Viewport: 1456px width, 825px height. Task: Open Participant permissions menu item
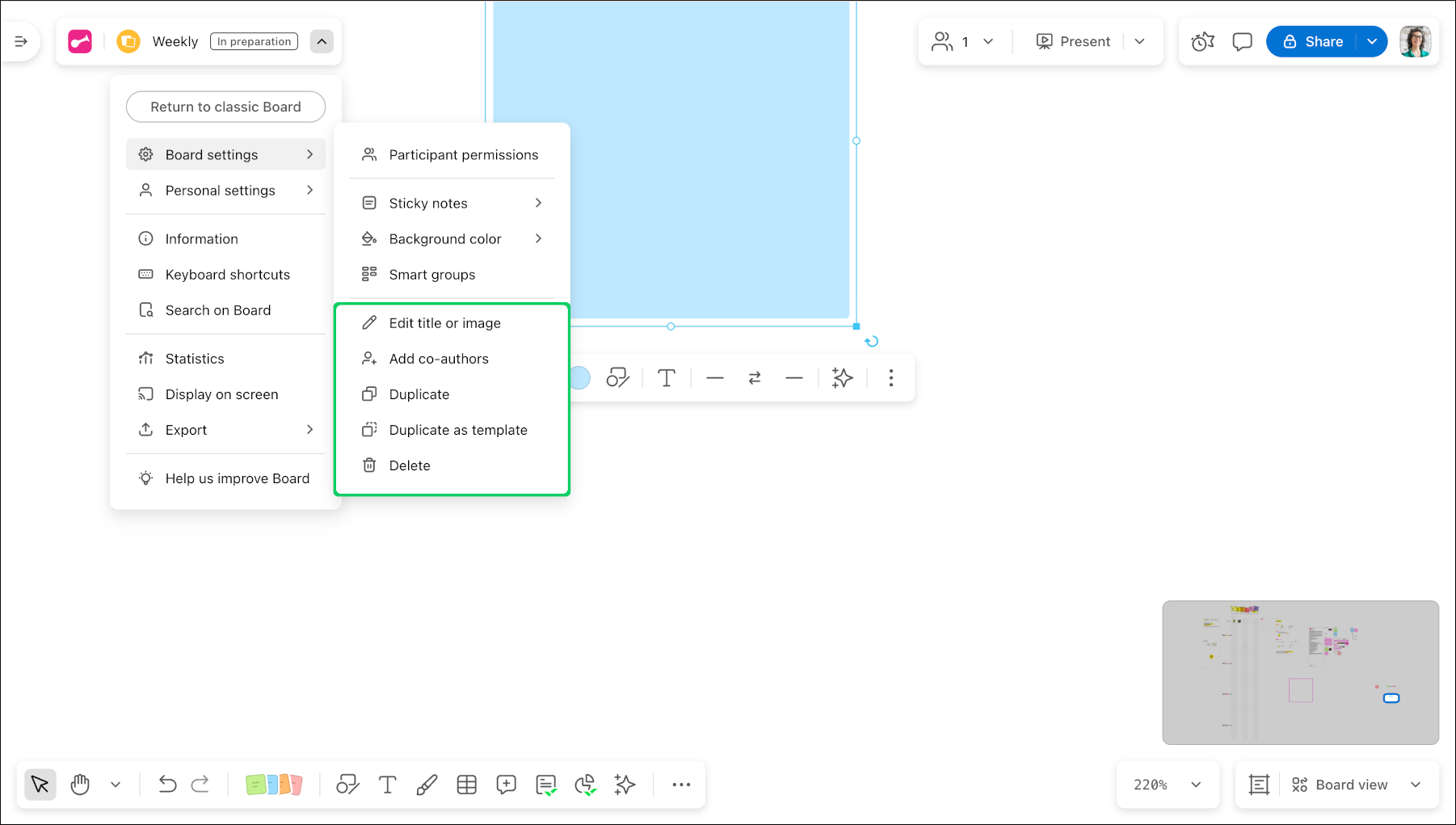[463, 154]
